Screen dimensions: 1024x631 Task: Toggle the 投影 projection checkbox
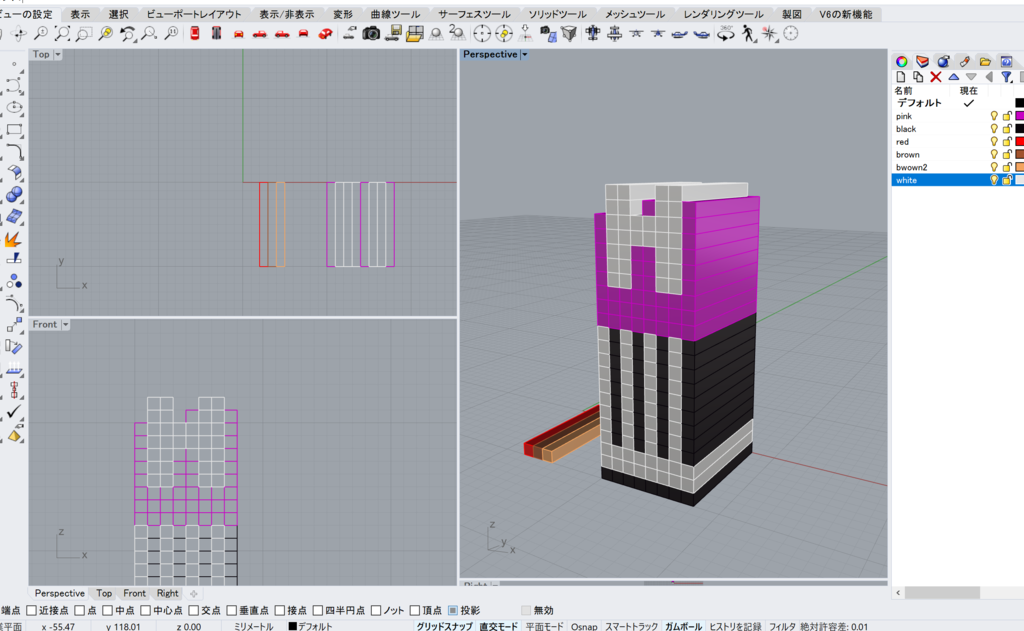(x=453, y=611)
